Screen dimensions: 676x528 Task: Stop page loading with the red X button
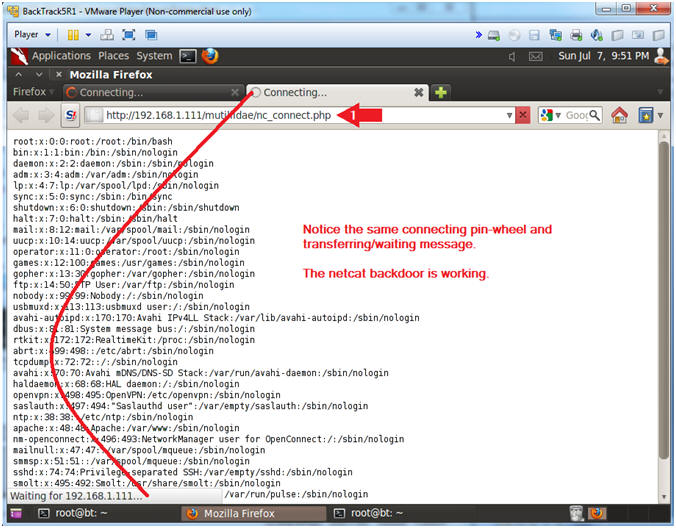click(x=523, y=116)
